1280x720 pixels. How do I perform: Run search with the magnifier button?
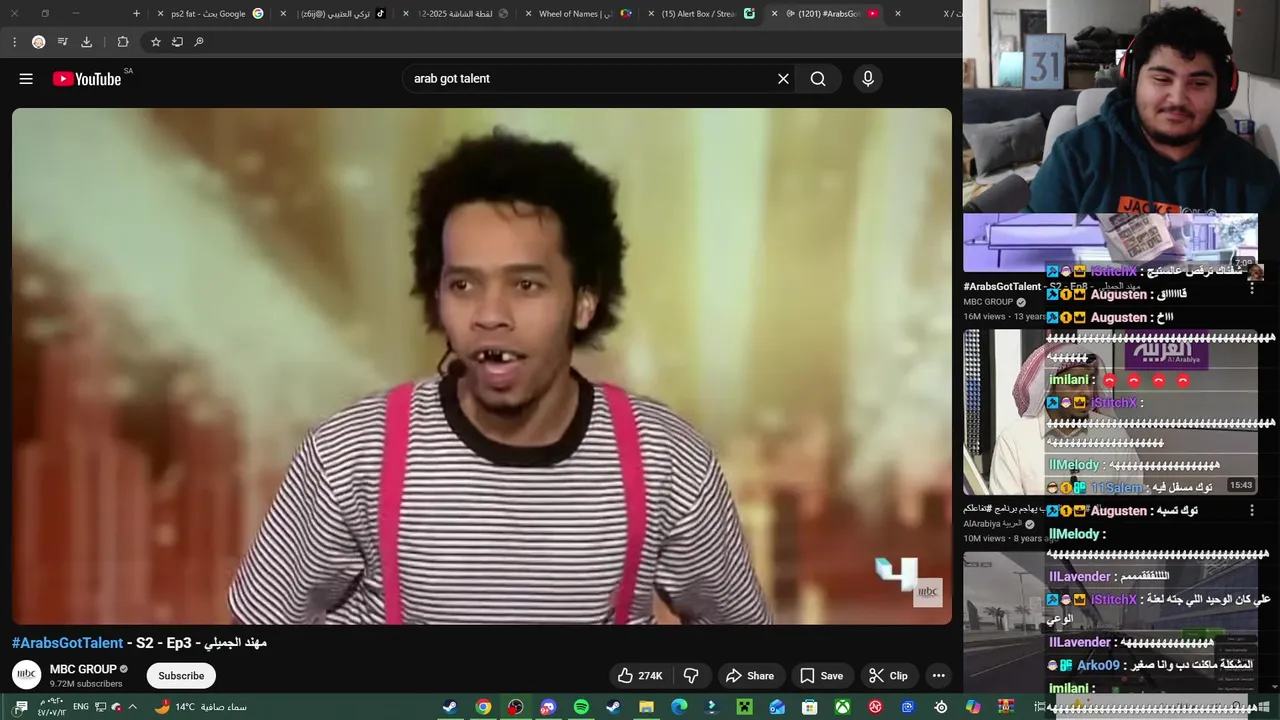818,79
